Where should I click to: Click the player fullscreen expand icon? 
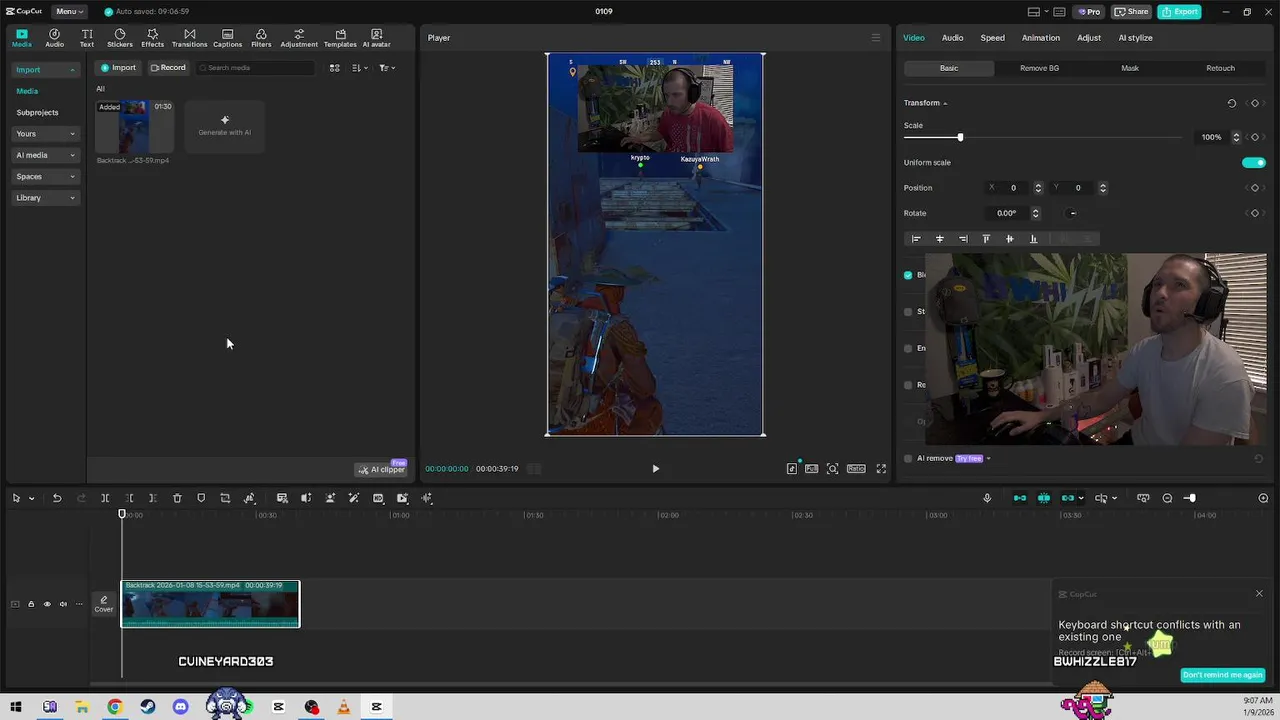coord(881,468)
